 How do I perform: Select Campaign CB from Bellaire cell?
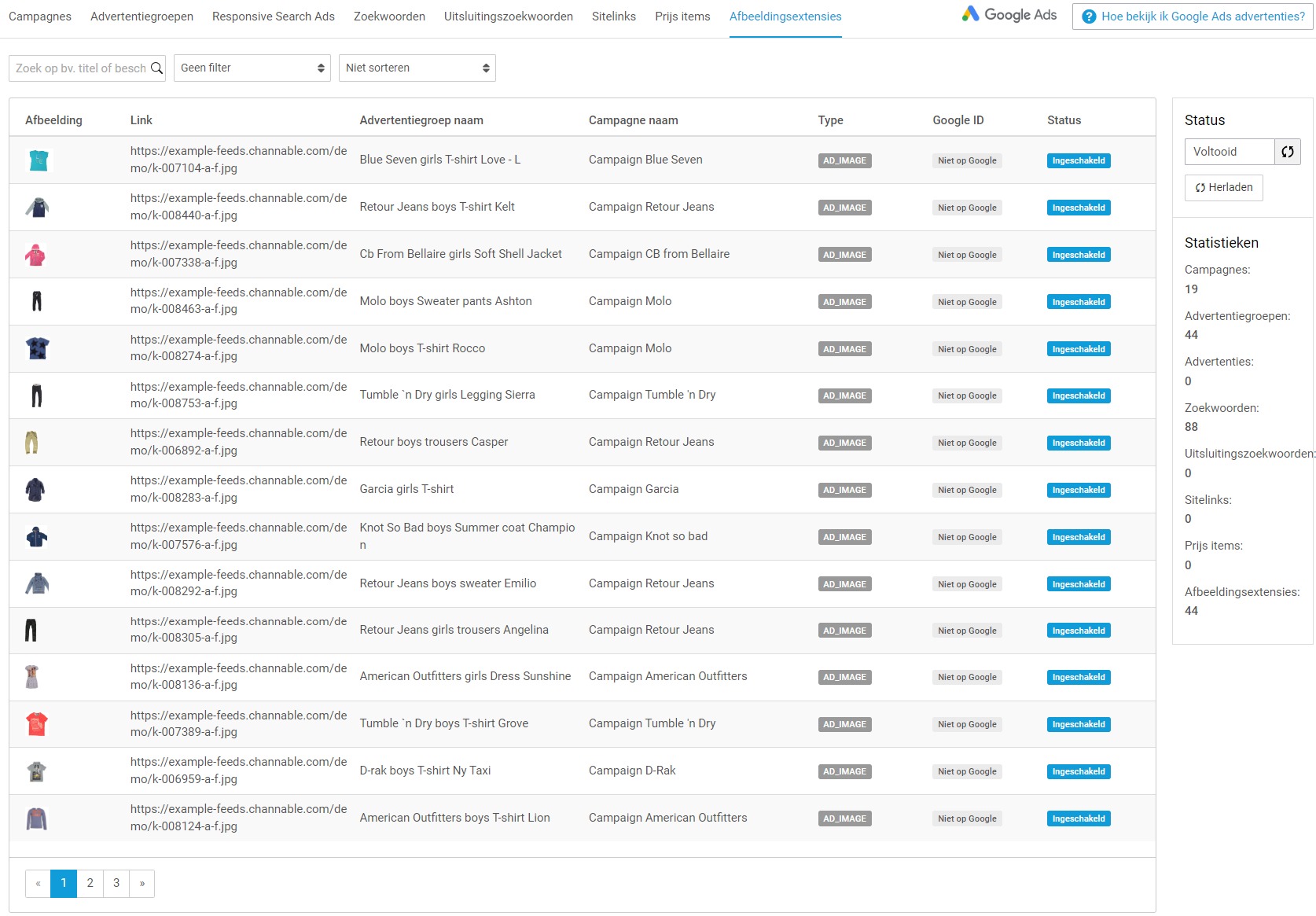[x=659, y=254]
